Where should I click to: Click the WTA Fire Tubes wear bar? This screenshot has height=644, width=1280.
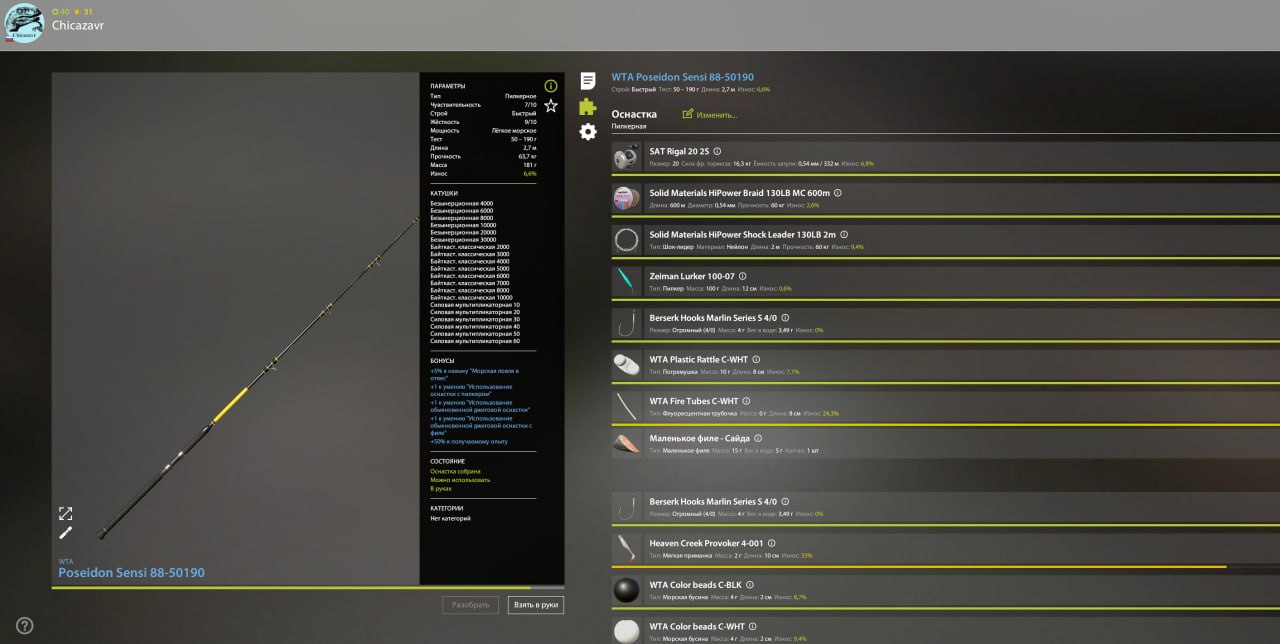point(945,425)
